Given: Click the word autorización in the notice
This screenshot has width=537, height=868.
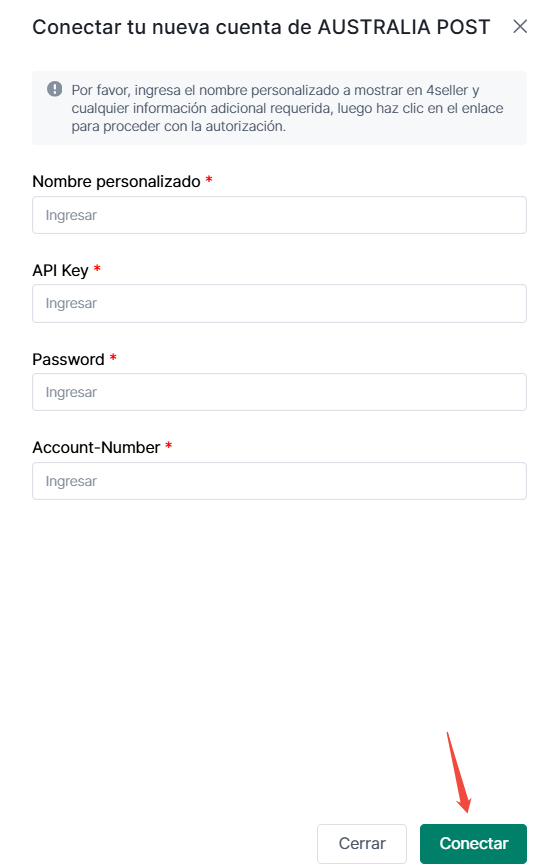Looking at the screenshot, I should point(245,127).
